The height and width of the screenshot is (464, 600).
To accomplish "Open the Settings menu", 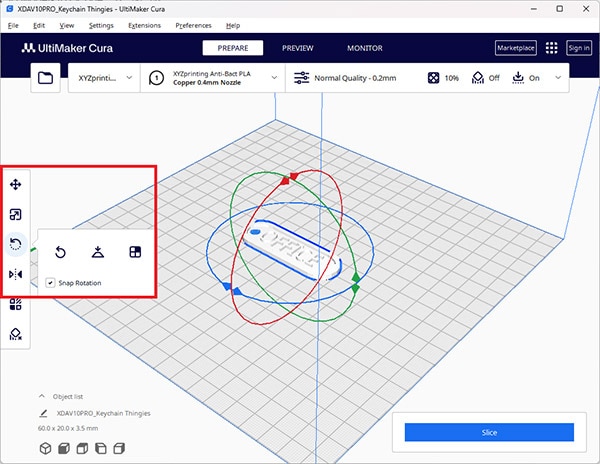I will [x=101, y=26].
